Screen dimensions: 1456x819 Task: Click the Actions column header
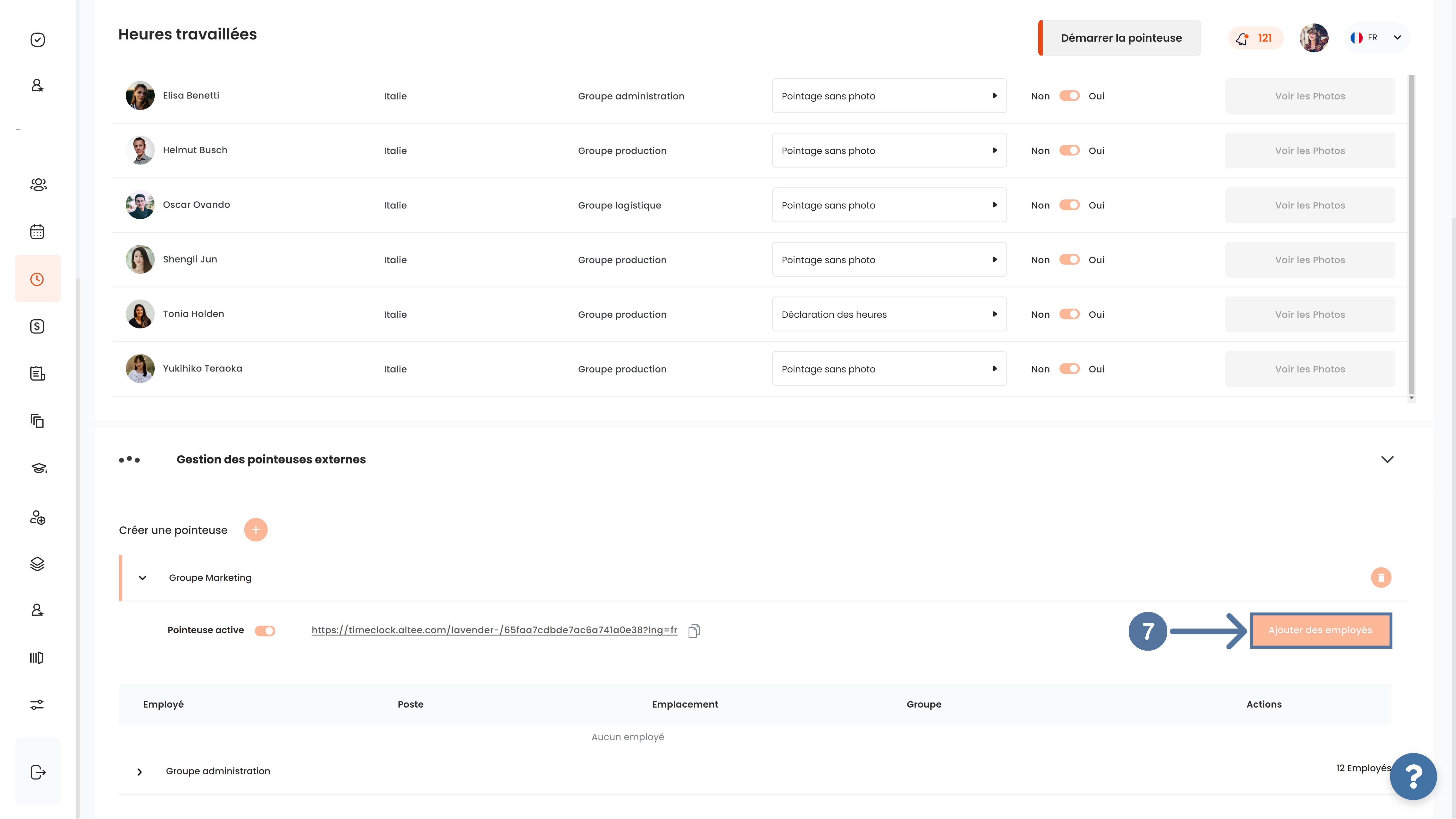1264,704
